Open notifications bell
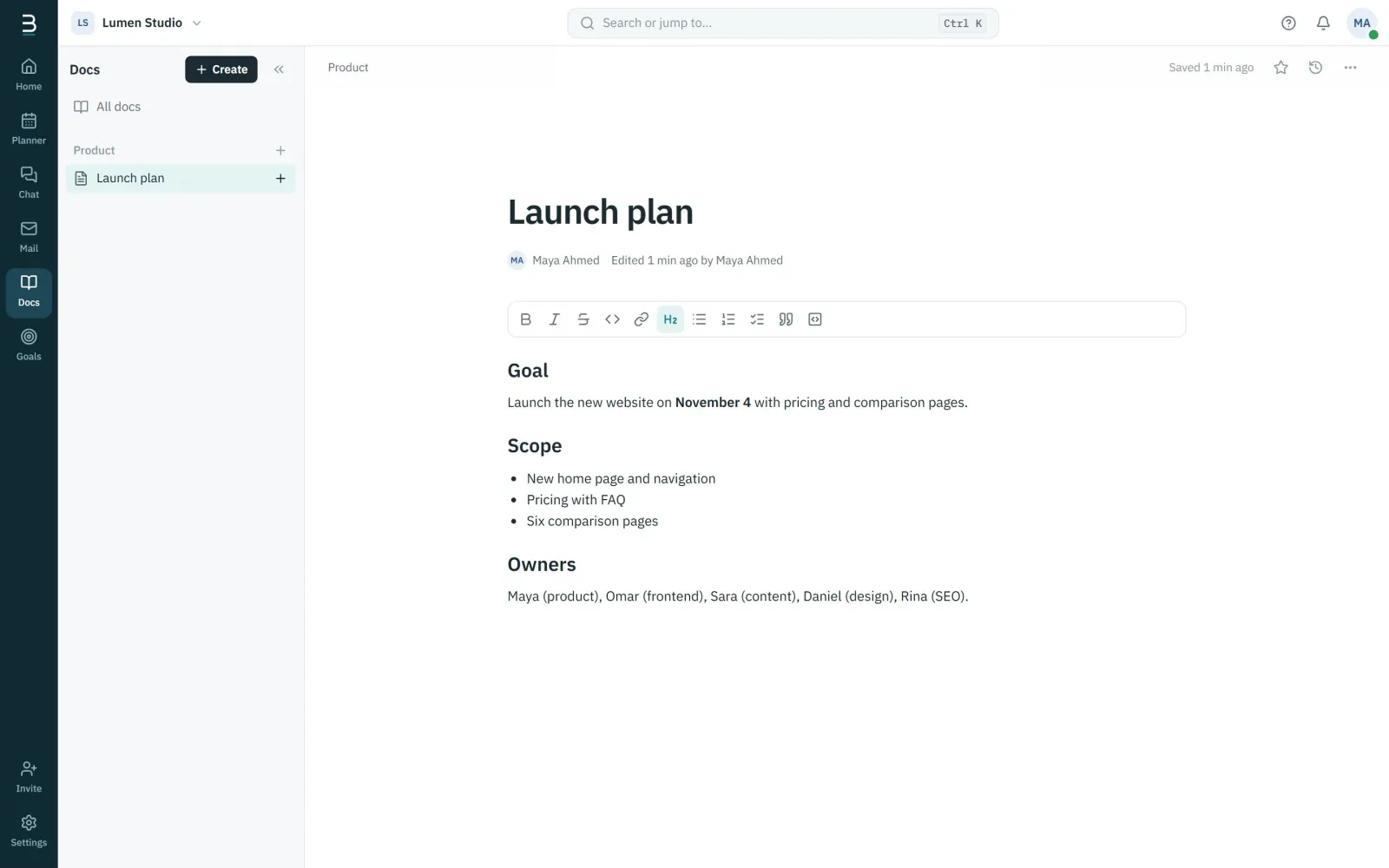The image size is (1389, 868). 1323,23
